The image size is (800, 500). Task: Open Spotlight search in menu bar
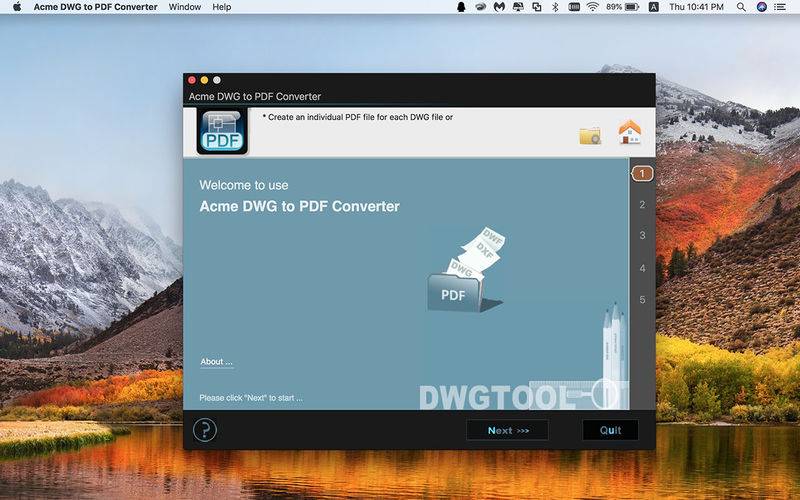tap(741, 7)
